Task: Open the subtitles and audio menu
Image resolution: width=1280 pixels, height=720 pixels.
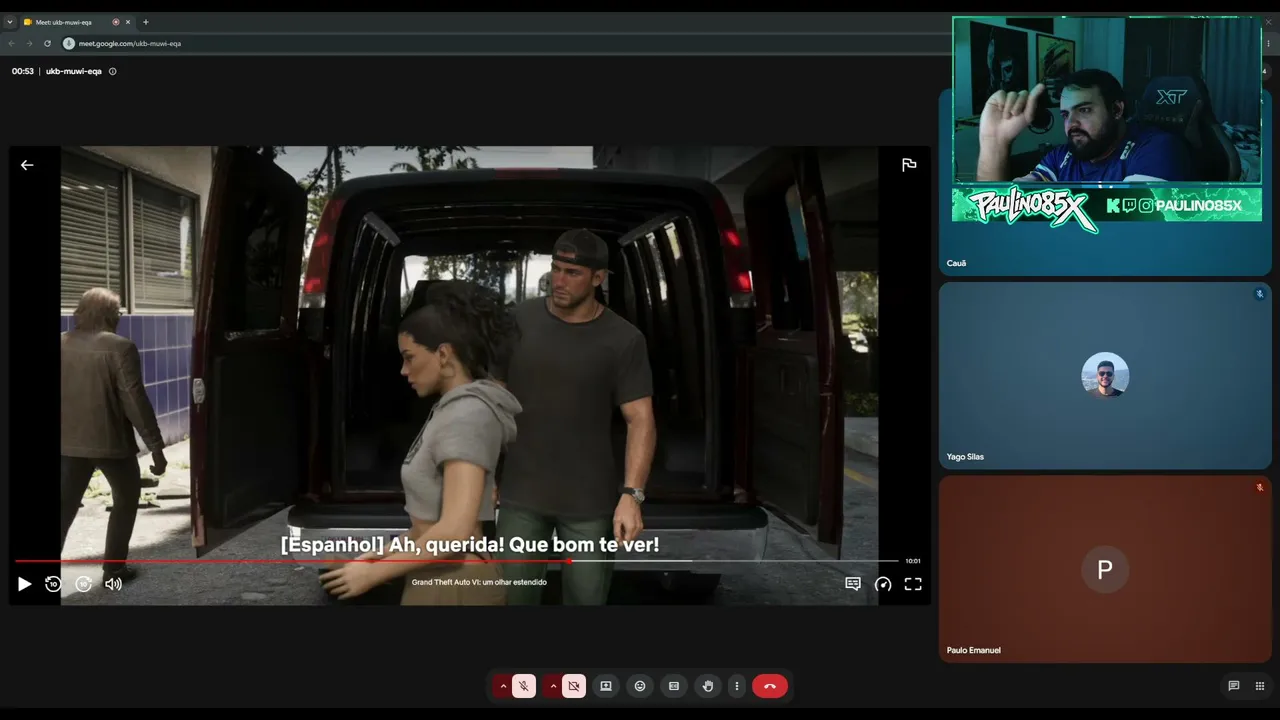Action: [853, 584]
